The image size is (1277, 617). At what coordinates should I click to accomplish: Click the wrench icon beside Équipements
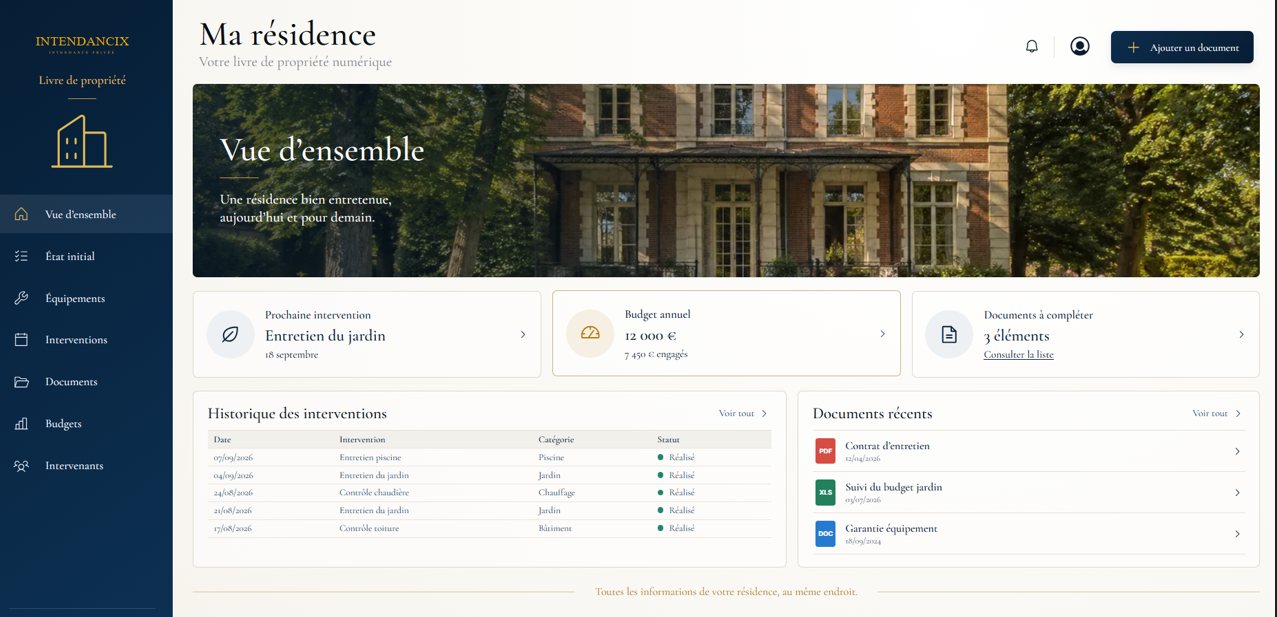(x=21, y=298)
